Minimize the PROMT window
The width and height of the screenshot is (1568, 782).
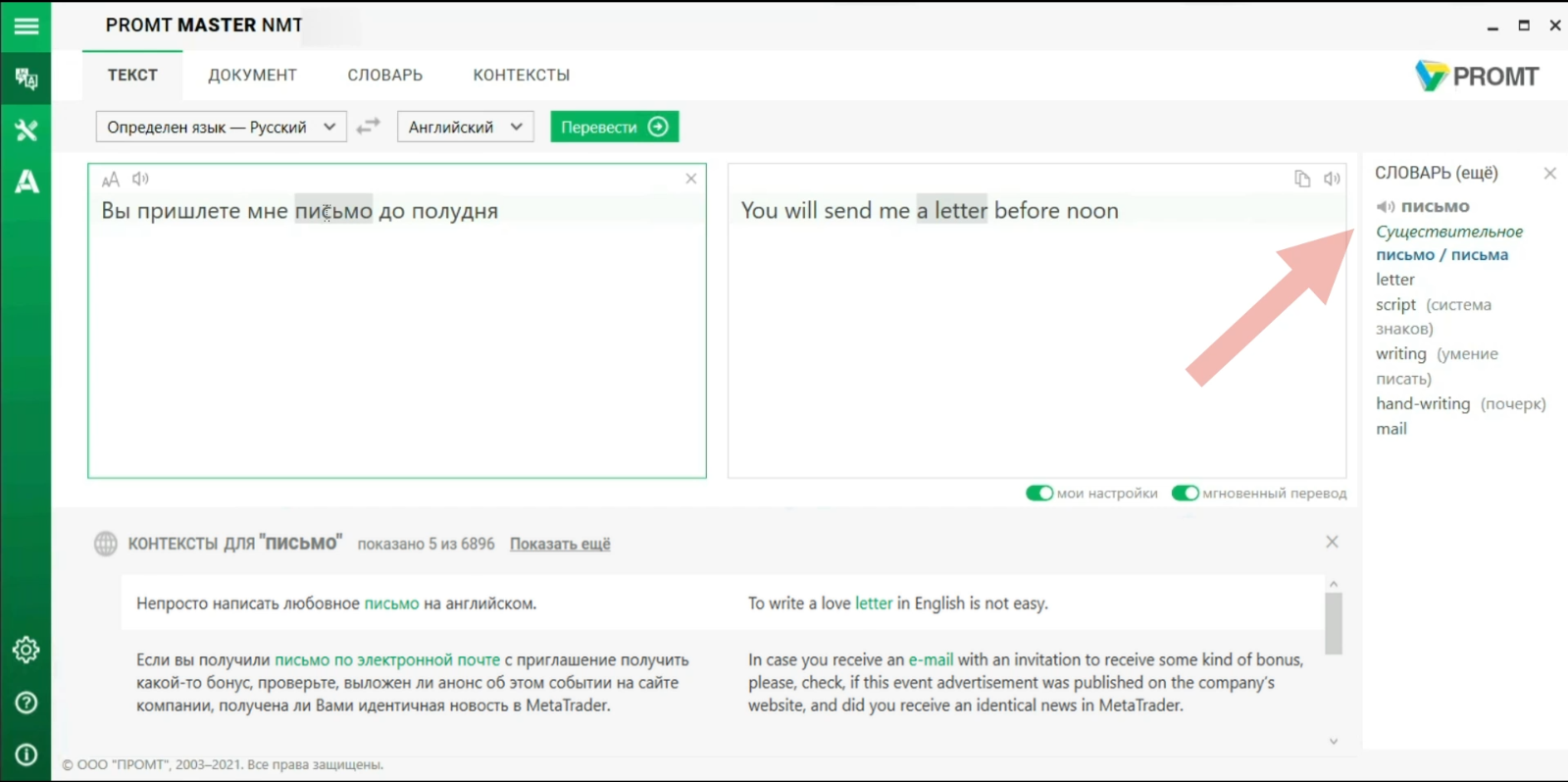tap(1492, 26)
